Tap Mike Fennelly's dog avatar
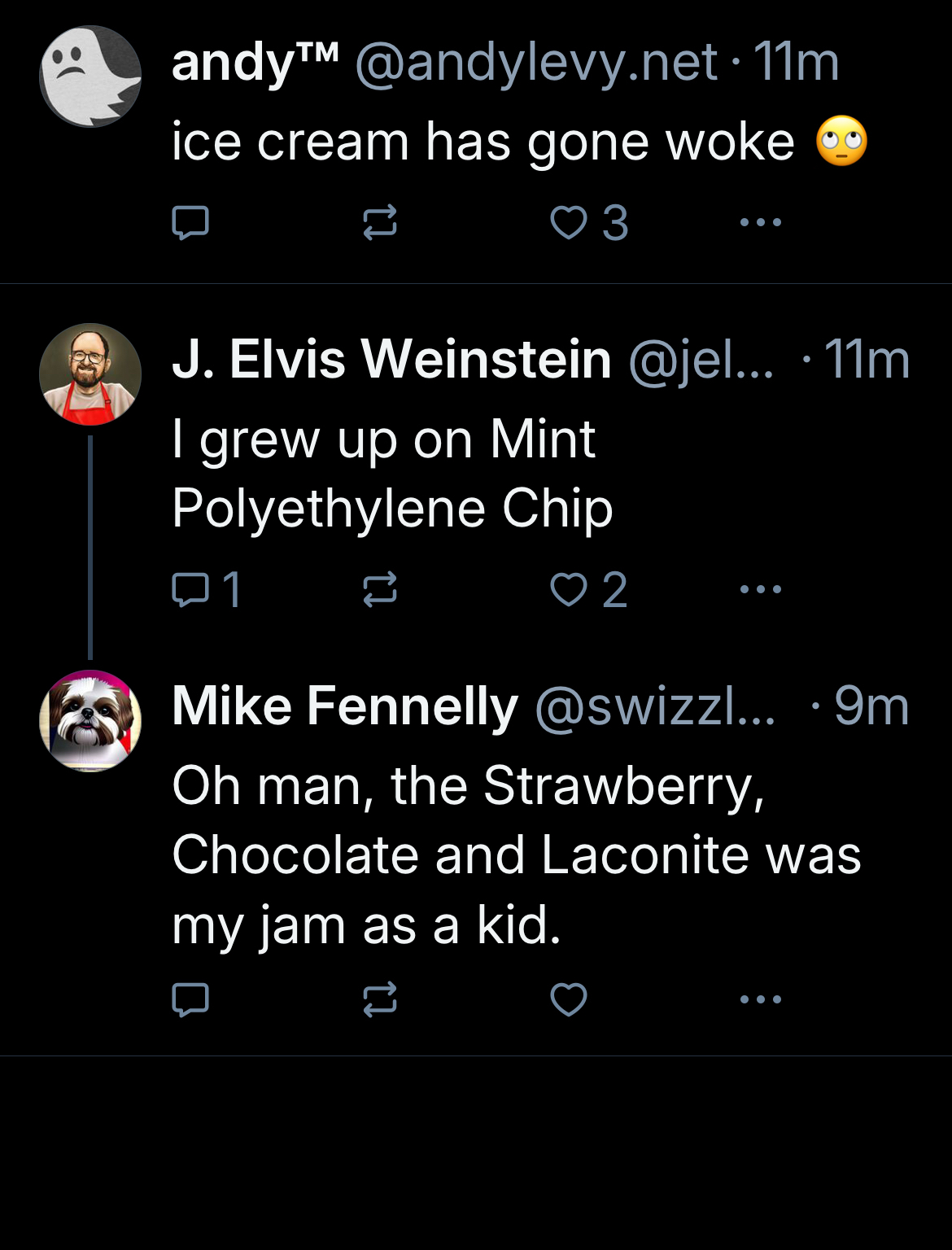The image size is (952, 1250). pyautogui.click(x=90, y=721)
